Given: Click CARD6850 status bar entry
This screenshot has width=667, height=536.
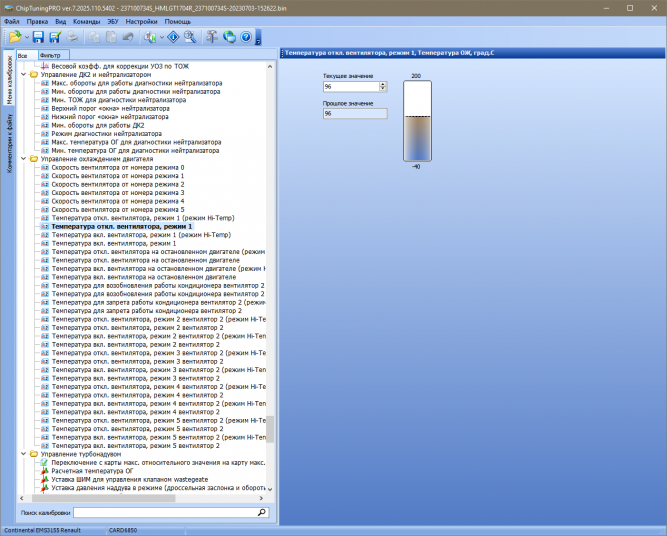Looking at the screenshot, I should coord(123,530).
